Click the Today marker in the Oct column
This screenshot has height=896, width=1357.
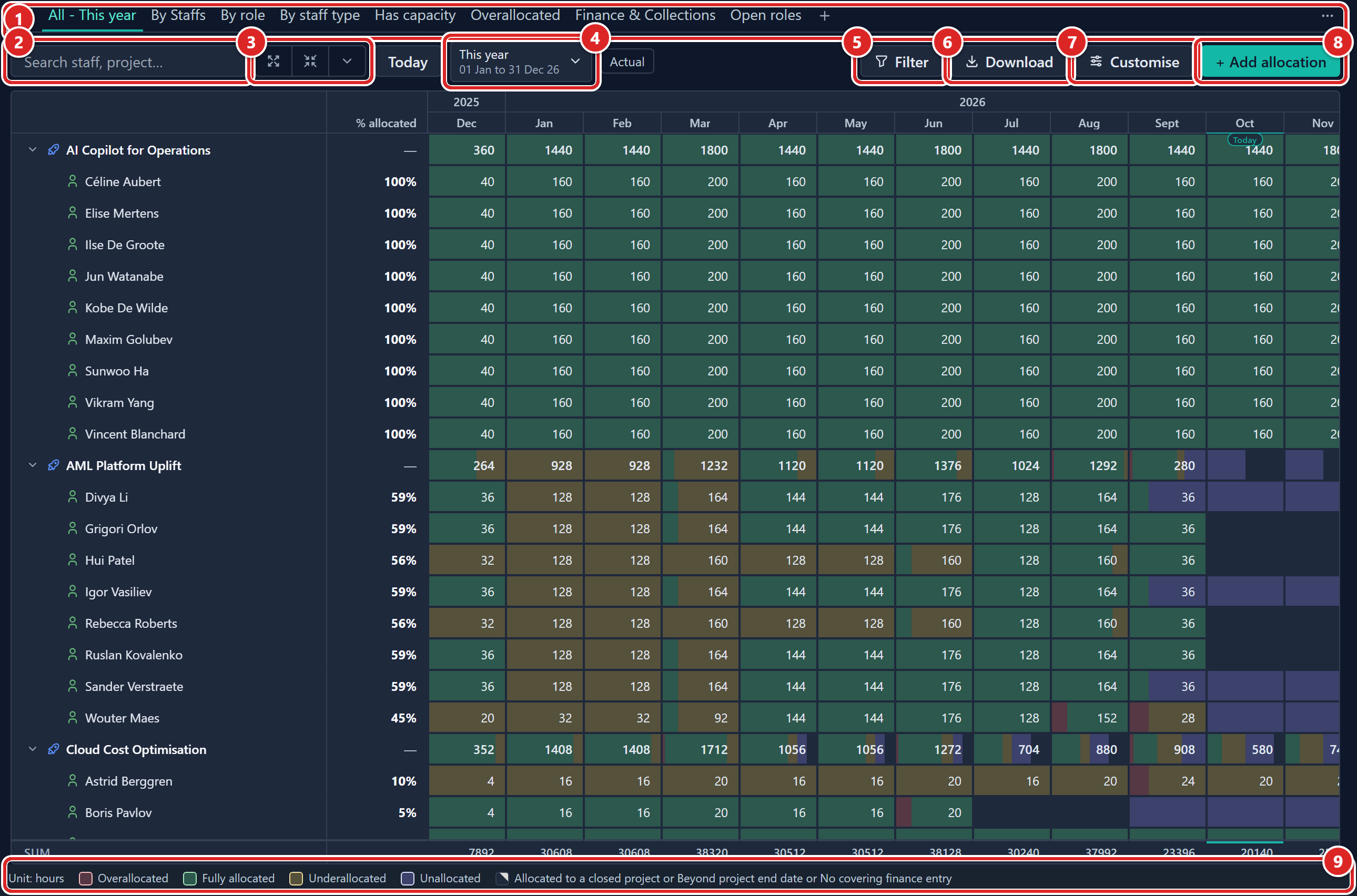(x=1244, y=140)
